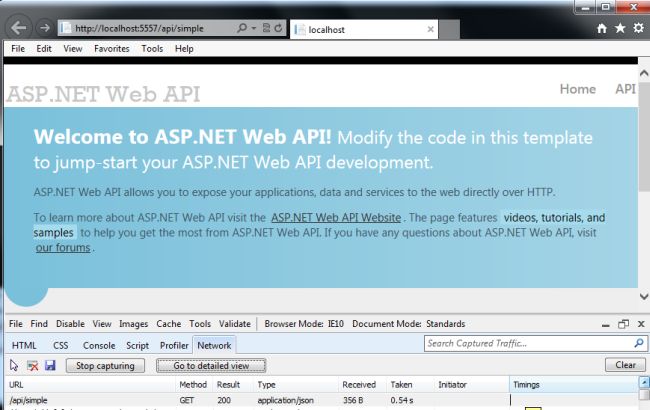
Task: Open the browser File menu
Action: (18, 49)
